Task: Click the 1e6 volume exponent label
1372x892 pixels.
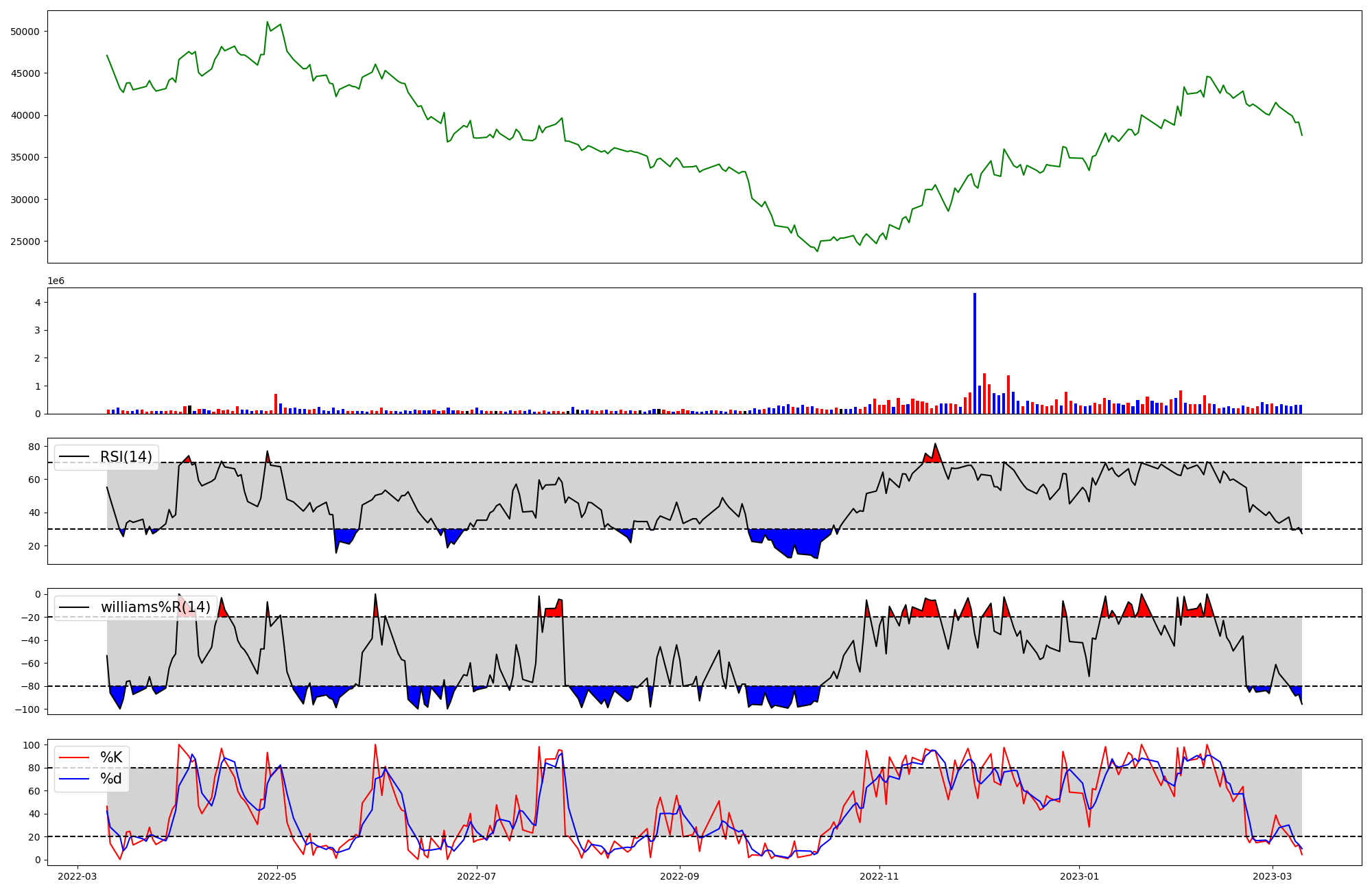Action: coord(56,281)
